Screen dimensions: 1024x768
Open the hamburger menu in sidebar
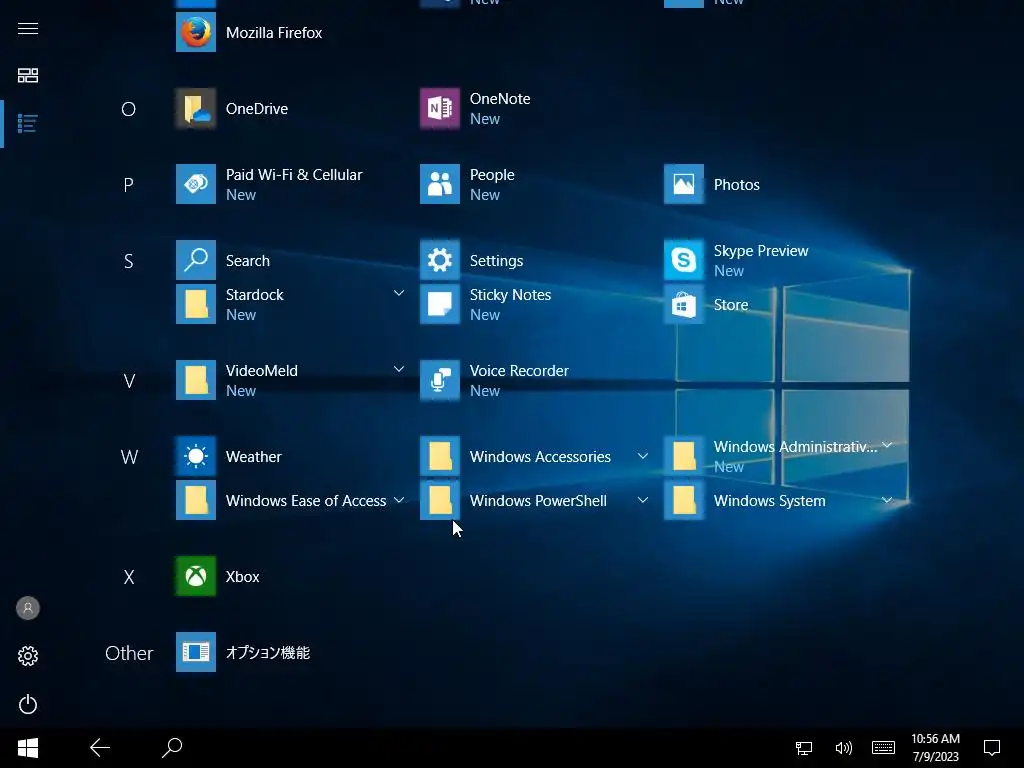pyautogui.click(x=27, y=29)
